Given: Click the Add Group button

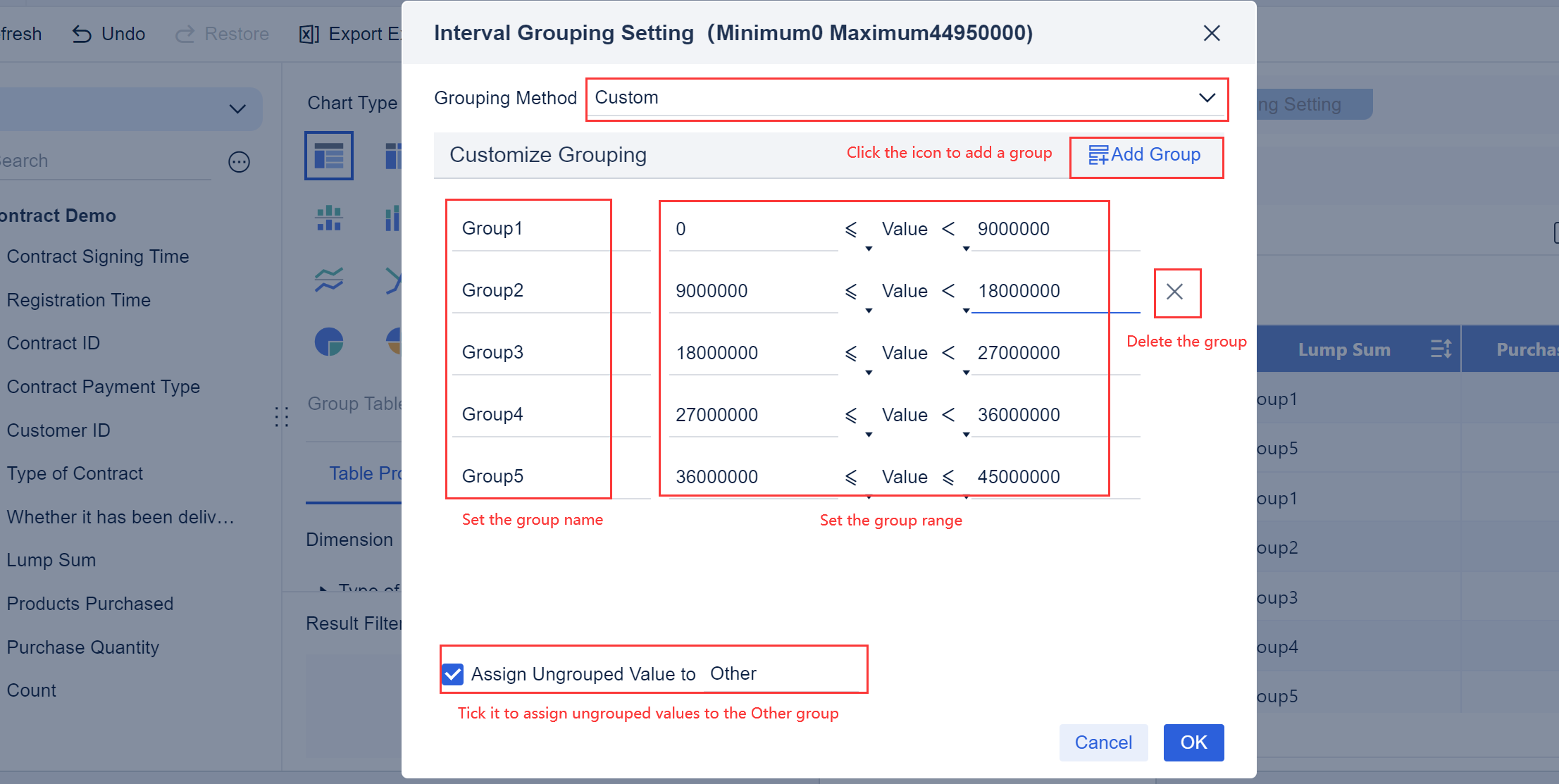Looking at the screenshot, I should click(x=1146, y=155).
